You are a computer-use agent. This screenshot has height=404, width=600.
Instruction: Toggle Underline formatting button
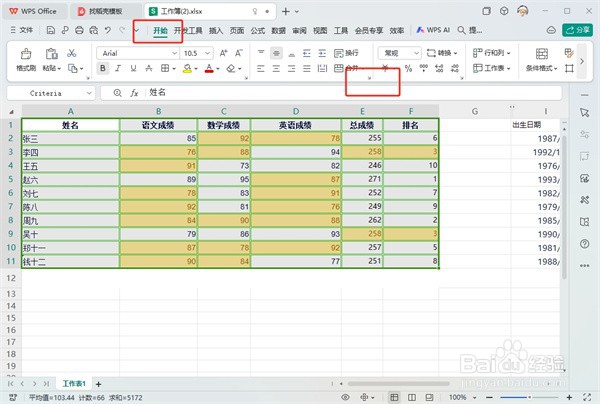tap(133, 68)
